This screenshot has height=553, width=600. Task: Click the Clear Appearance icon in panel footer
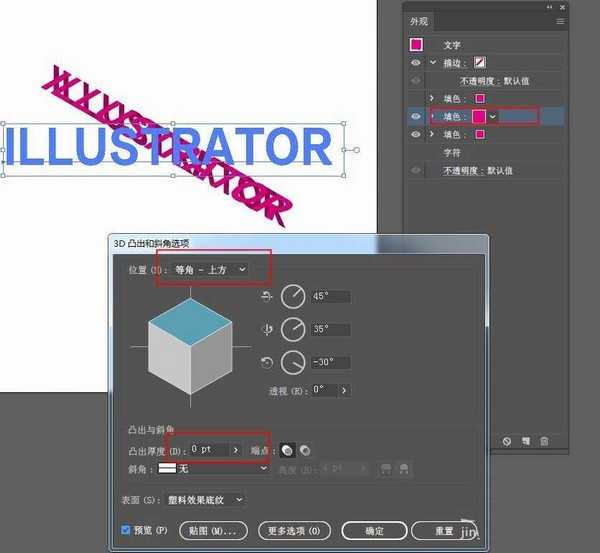coord(507,441)
